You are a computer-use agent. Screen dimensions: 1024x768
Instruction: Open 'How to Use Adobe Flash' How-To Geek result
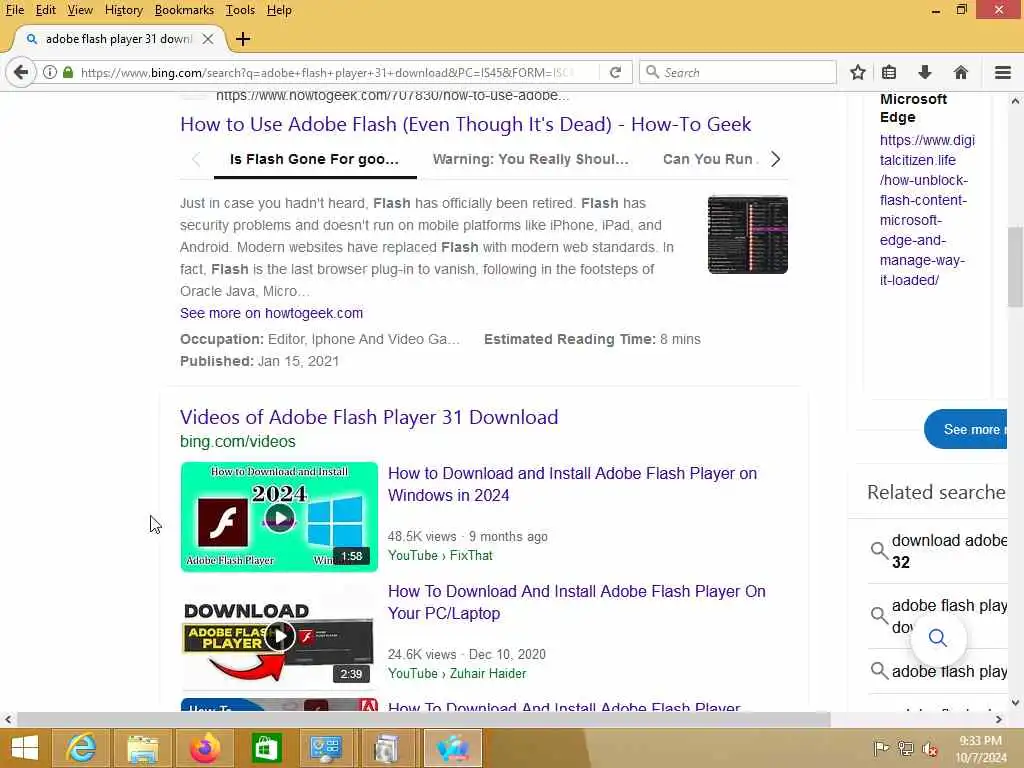coord(466,124)
